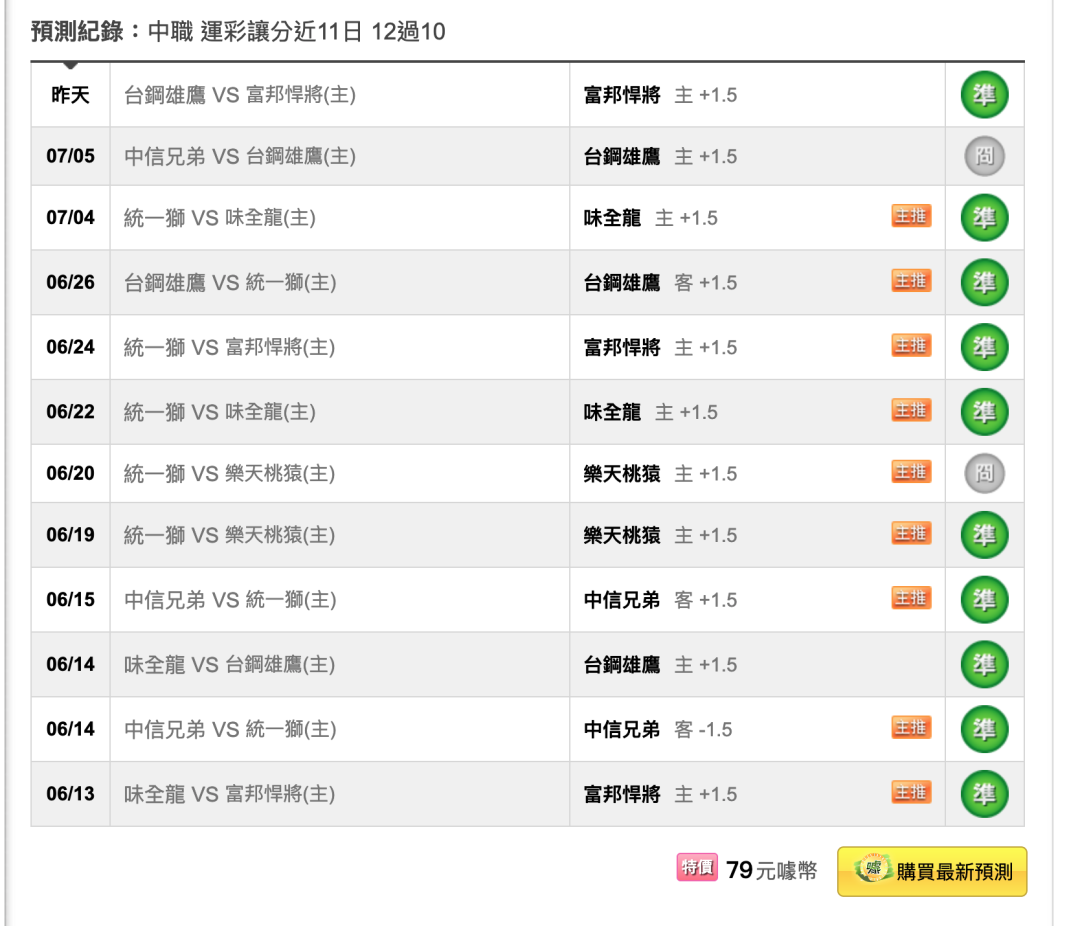The image size is (1080, 926).
Task: Click the green 準 icon in the 06/22 row
Action: [984, 412]
